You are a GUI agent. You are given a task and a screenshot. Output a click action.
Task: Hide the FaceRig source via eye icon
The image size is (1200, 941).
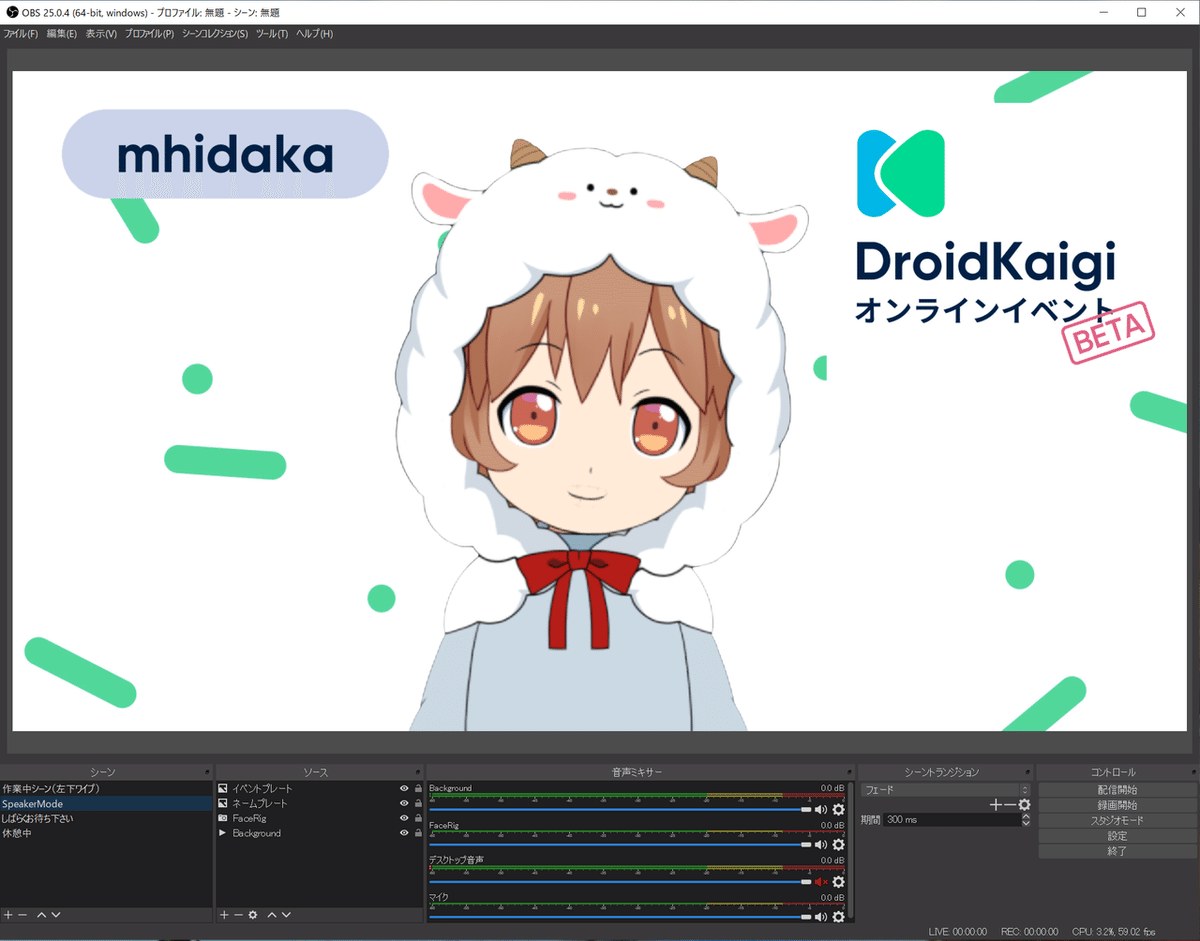pos(404,818)
